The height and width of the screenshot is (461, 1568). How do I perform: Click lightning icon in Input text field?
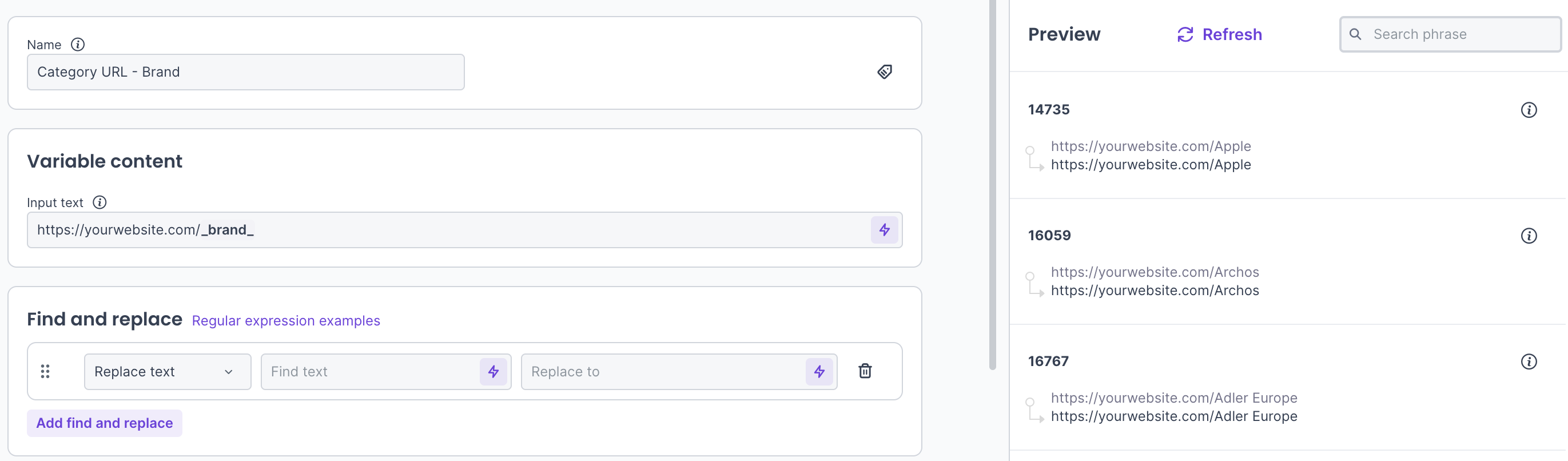click(885, 229)
